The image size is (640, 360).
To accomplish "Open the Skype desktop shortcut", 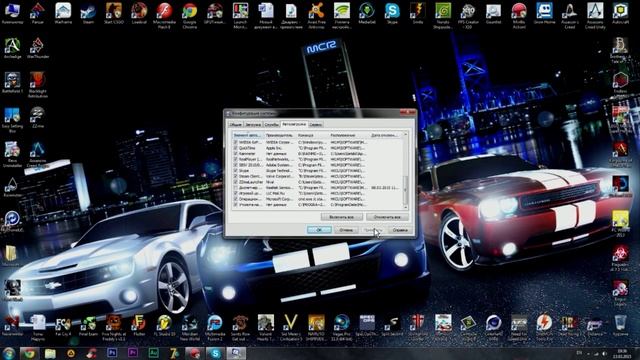I will [392, 13].
